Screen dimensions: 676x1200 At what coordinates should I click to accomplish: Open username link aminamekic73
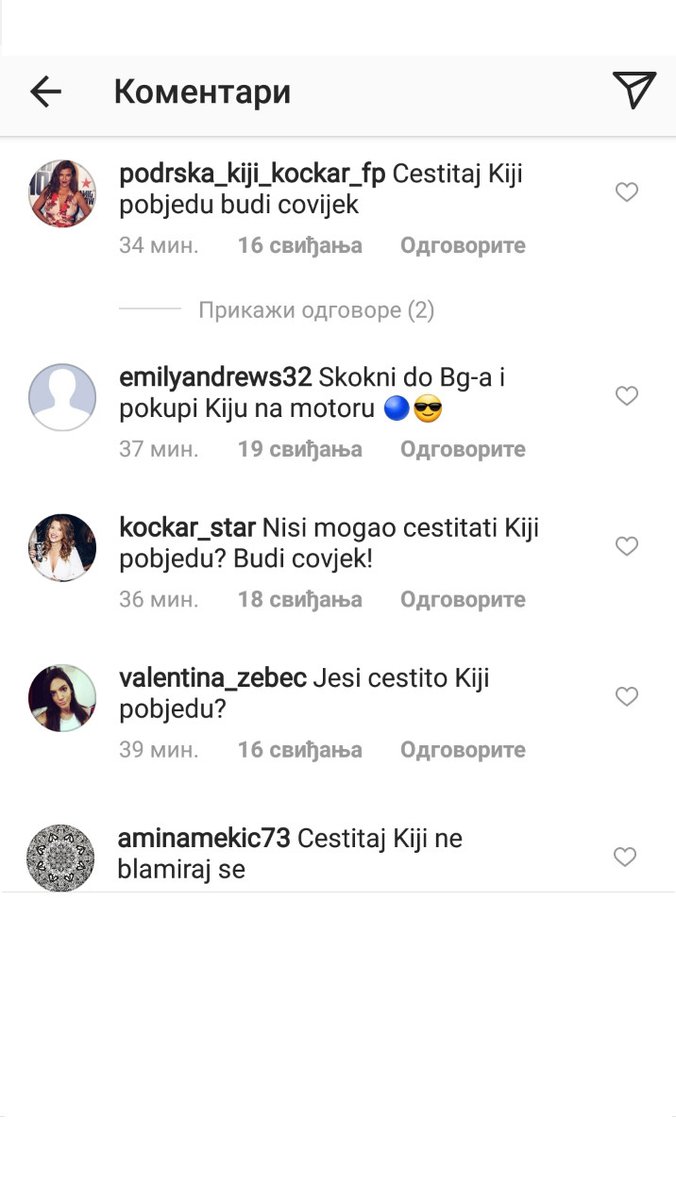coord(205,838)
